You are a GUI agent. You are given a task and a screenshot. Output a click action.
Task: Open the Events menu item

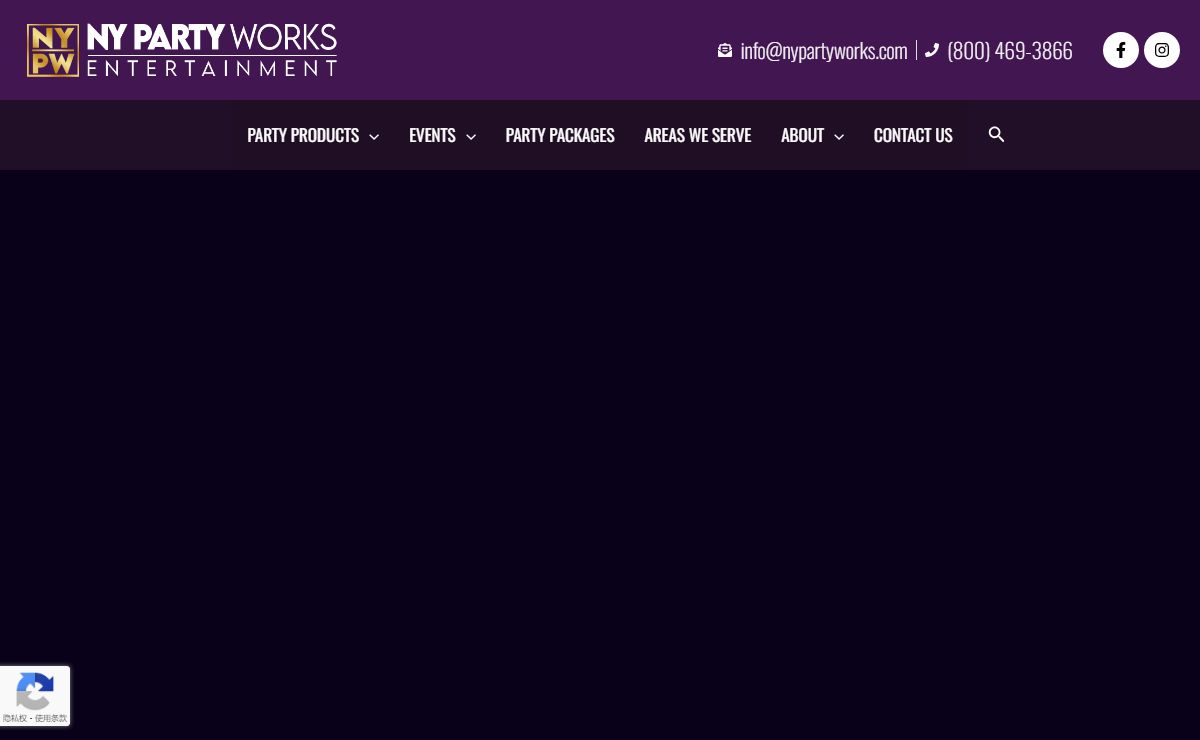432,135
